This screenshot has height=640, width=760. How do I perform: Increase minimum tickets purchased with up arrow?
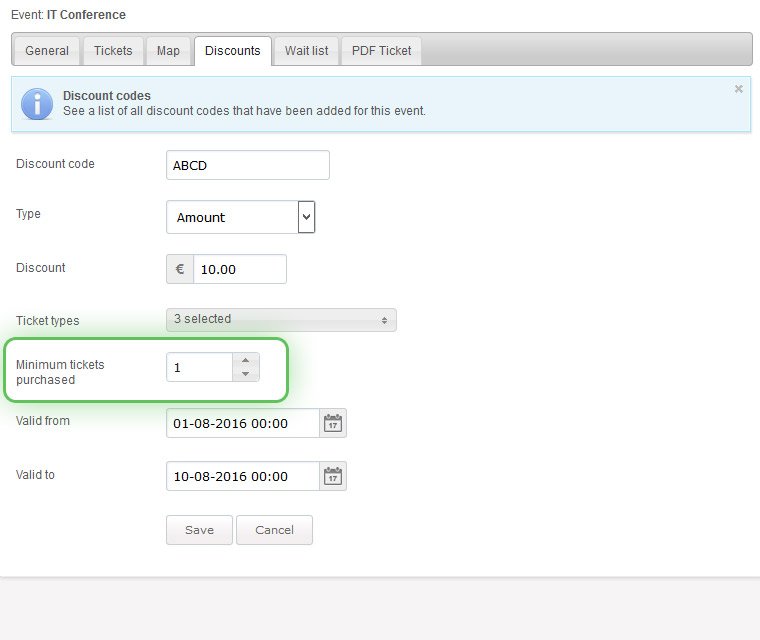point(246,360)
